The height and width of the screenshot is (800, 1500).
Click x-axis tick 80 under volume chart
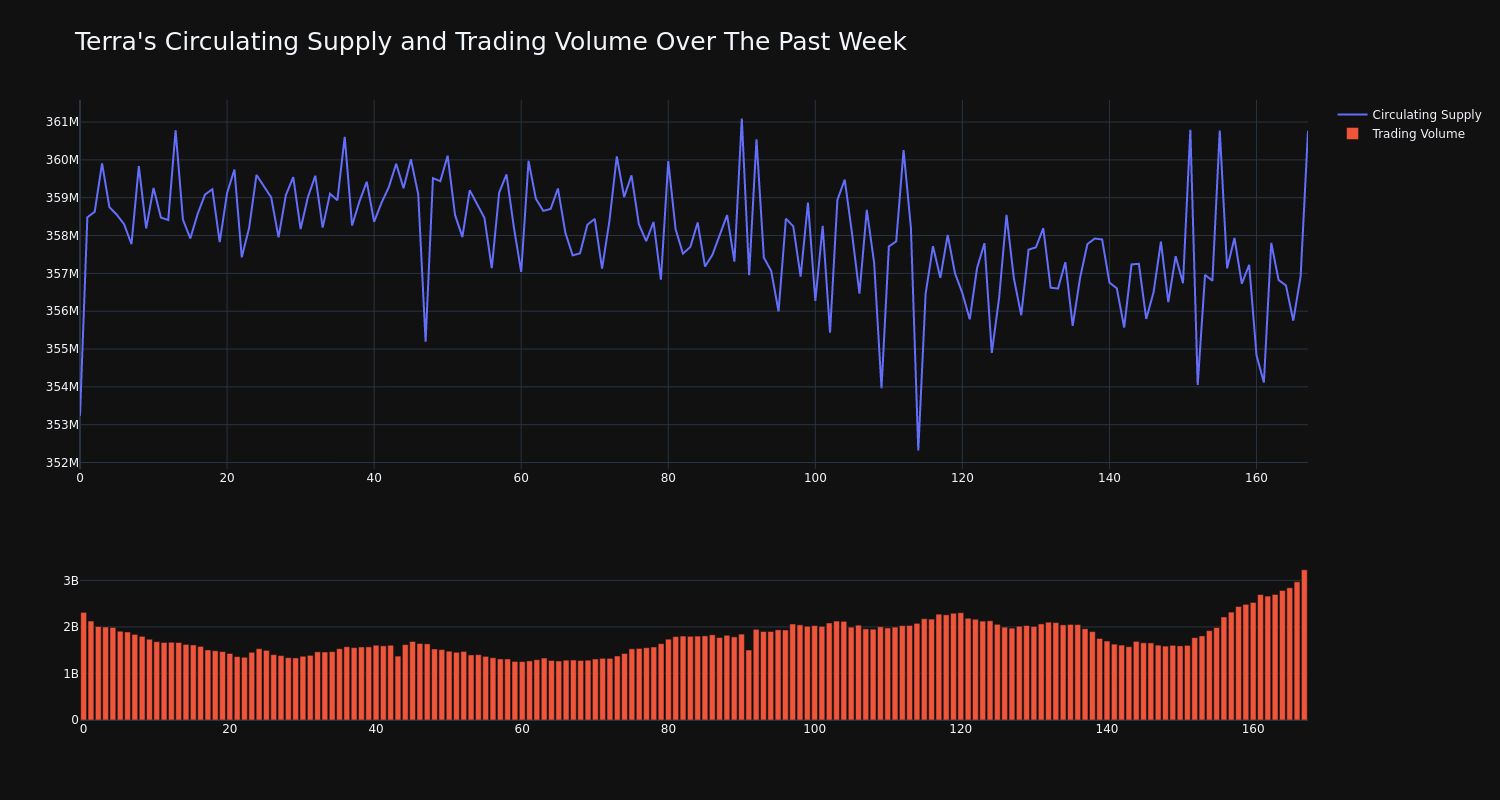[668, 729]
